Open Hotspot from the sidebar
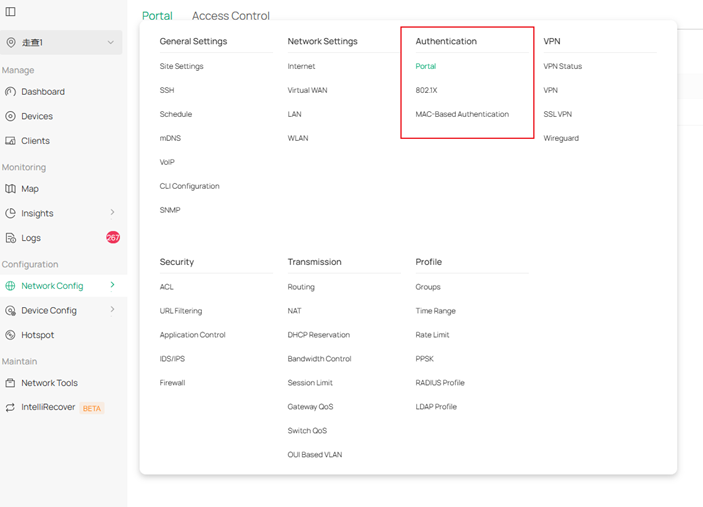 tap(38, 335)
